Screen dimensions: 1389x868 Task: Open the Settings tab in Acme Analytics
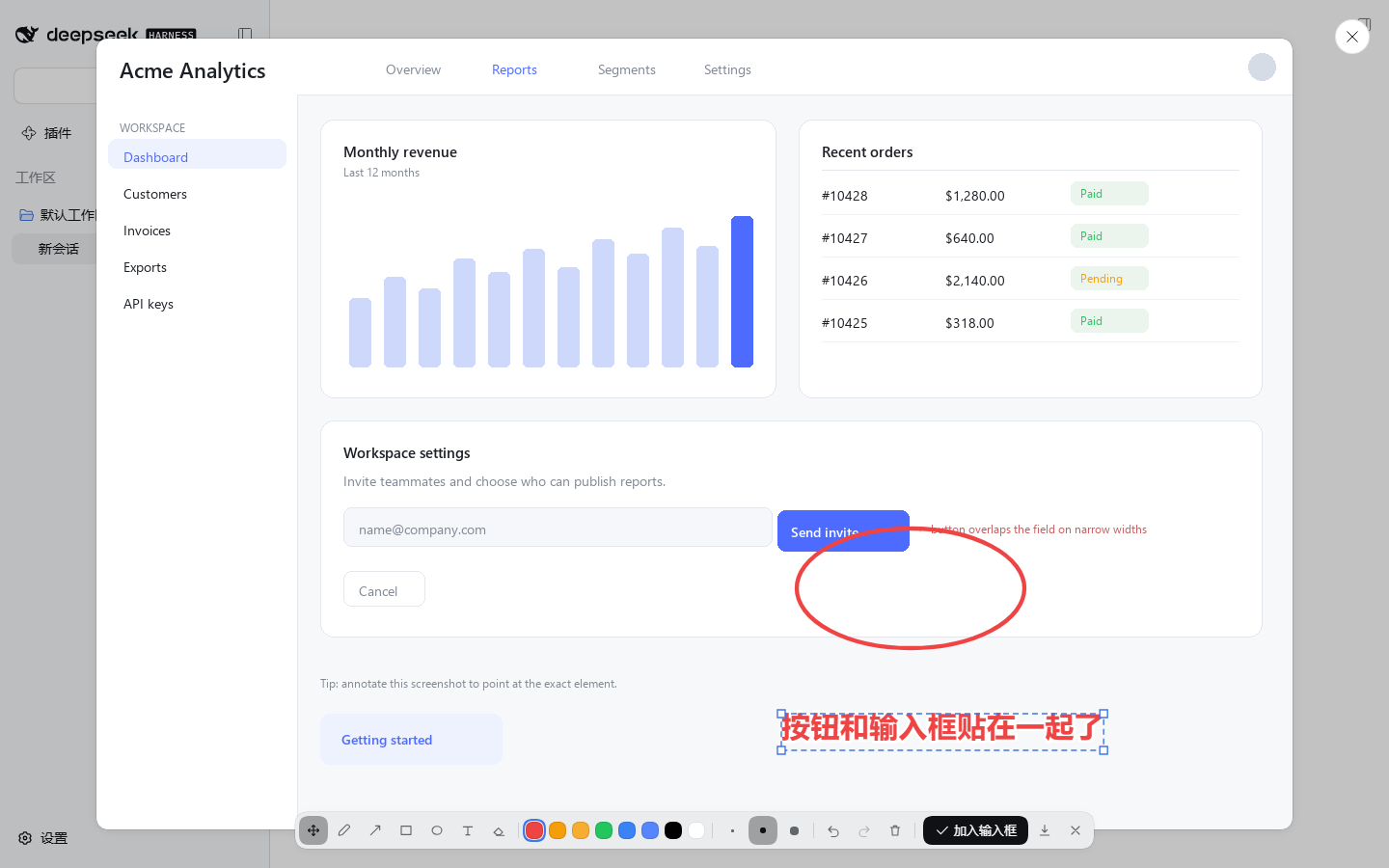(727, 69)
